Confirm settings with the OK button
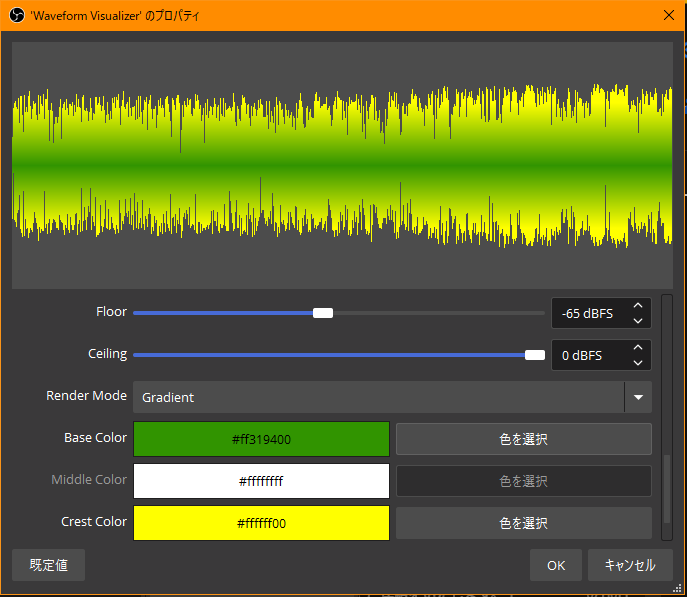The height and width of the screenshot is (597, 687). click(x=556, y=565)
